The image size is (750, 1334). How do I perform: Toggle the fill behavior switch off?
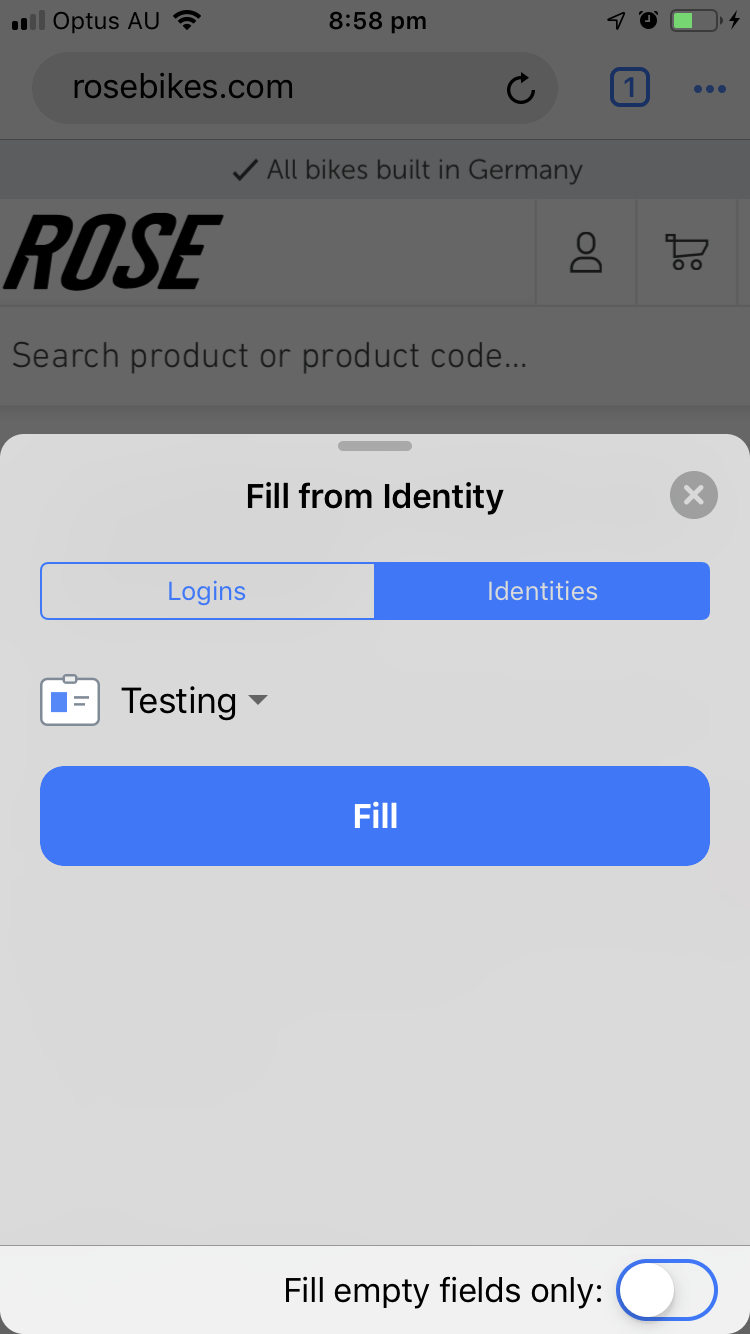(666, 1290)
